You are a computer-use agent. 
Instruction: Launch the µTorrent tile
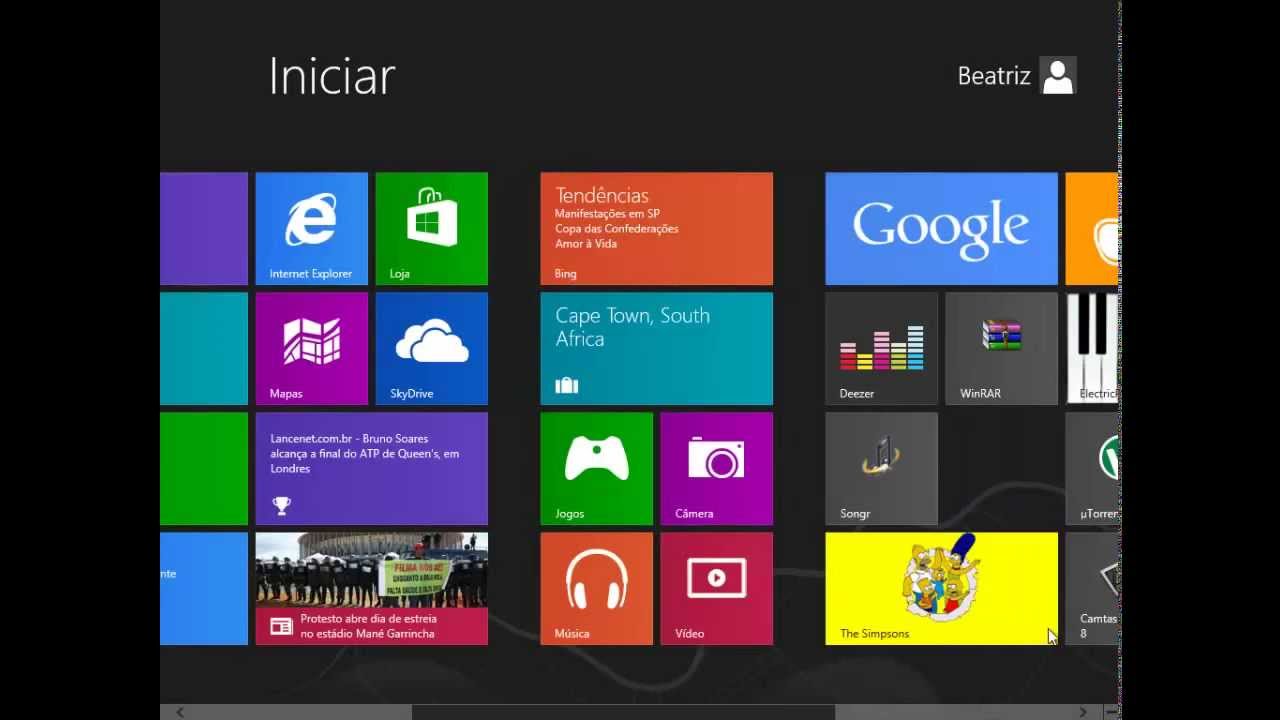[x=1091, y=468]
